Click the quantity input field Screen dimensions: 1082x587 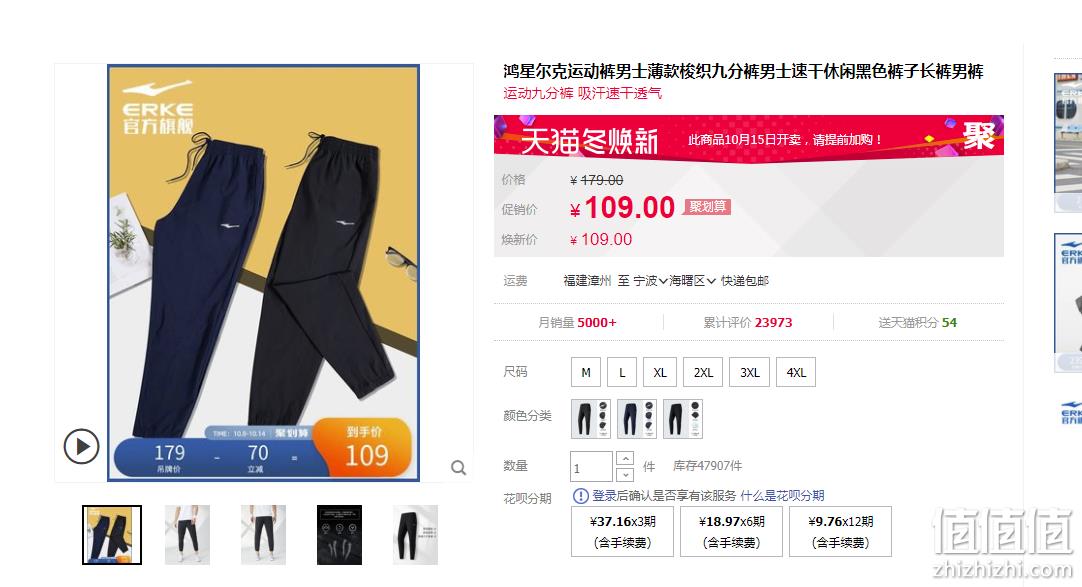click(591, 467)
